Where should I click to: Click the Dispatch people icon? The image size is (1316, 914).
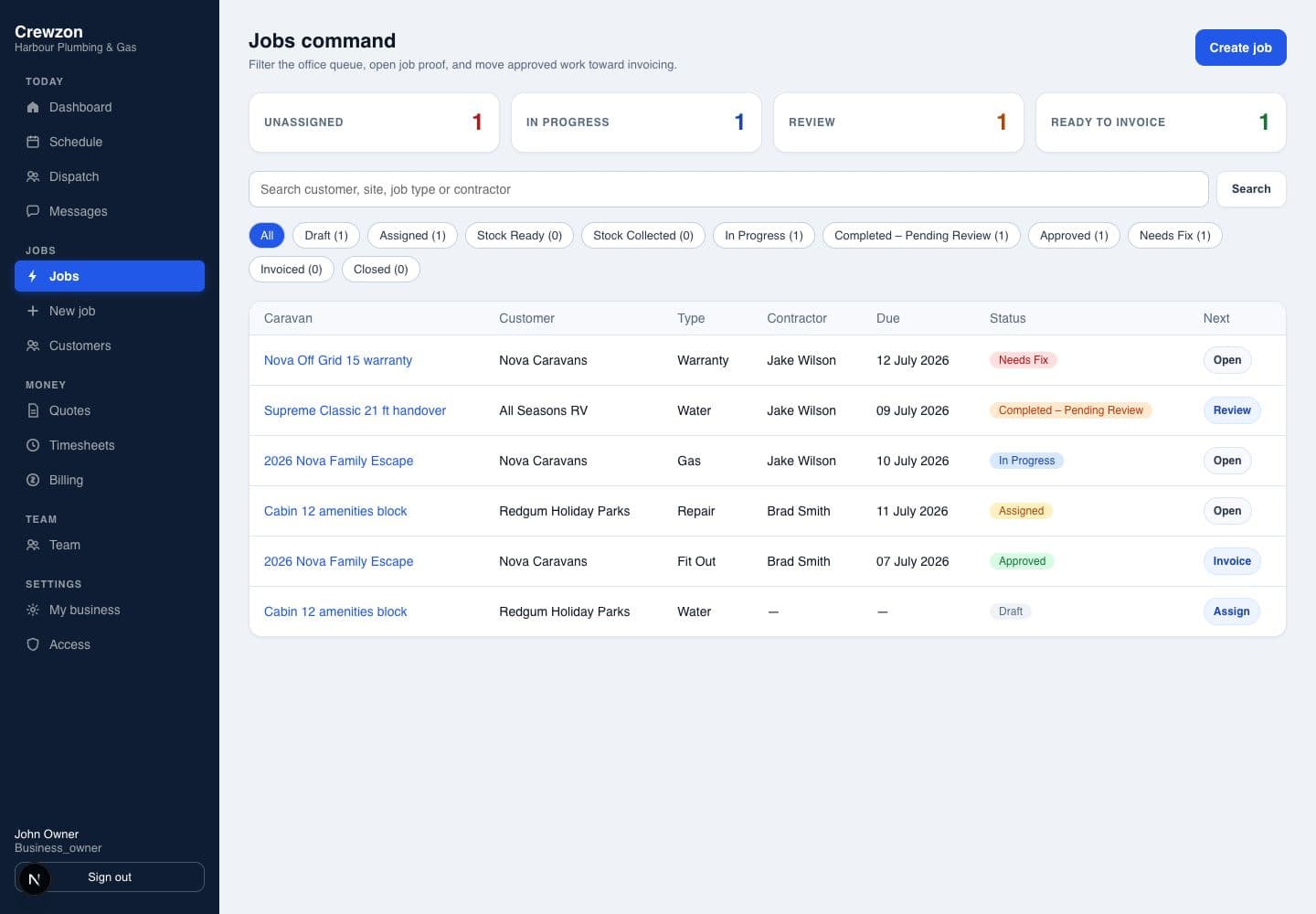click(33, 176)
